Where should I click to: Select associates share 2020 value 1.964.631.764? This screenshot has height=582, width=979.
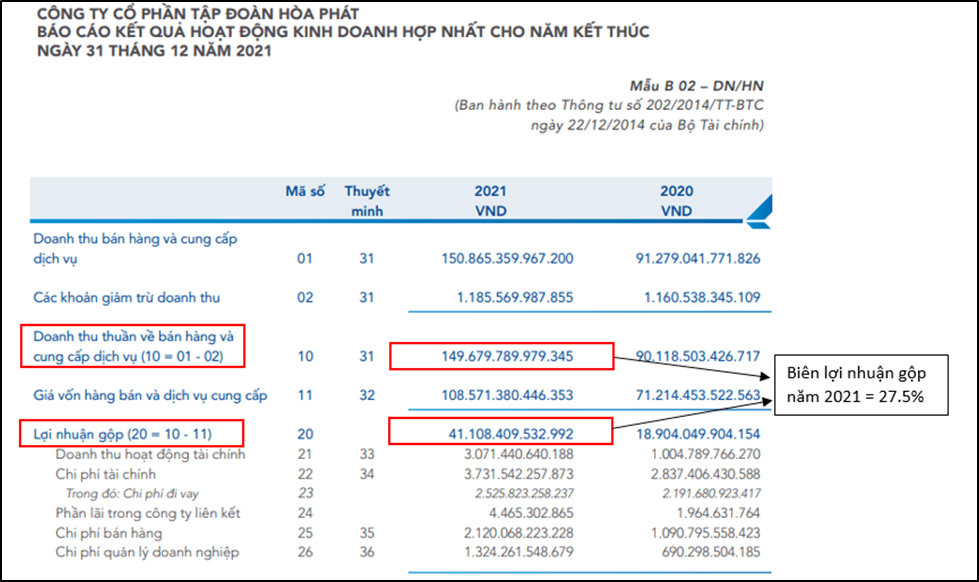point(719,513)
